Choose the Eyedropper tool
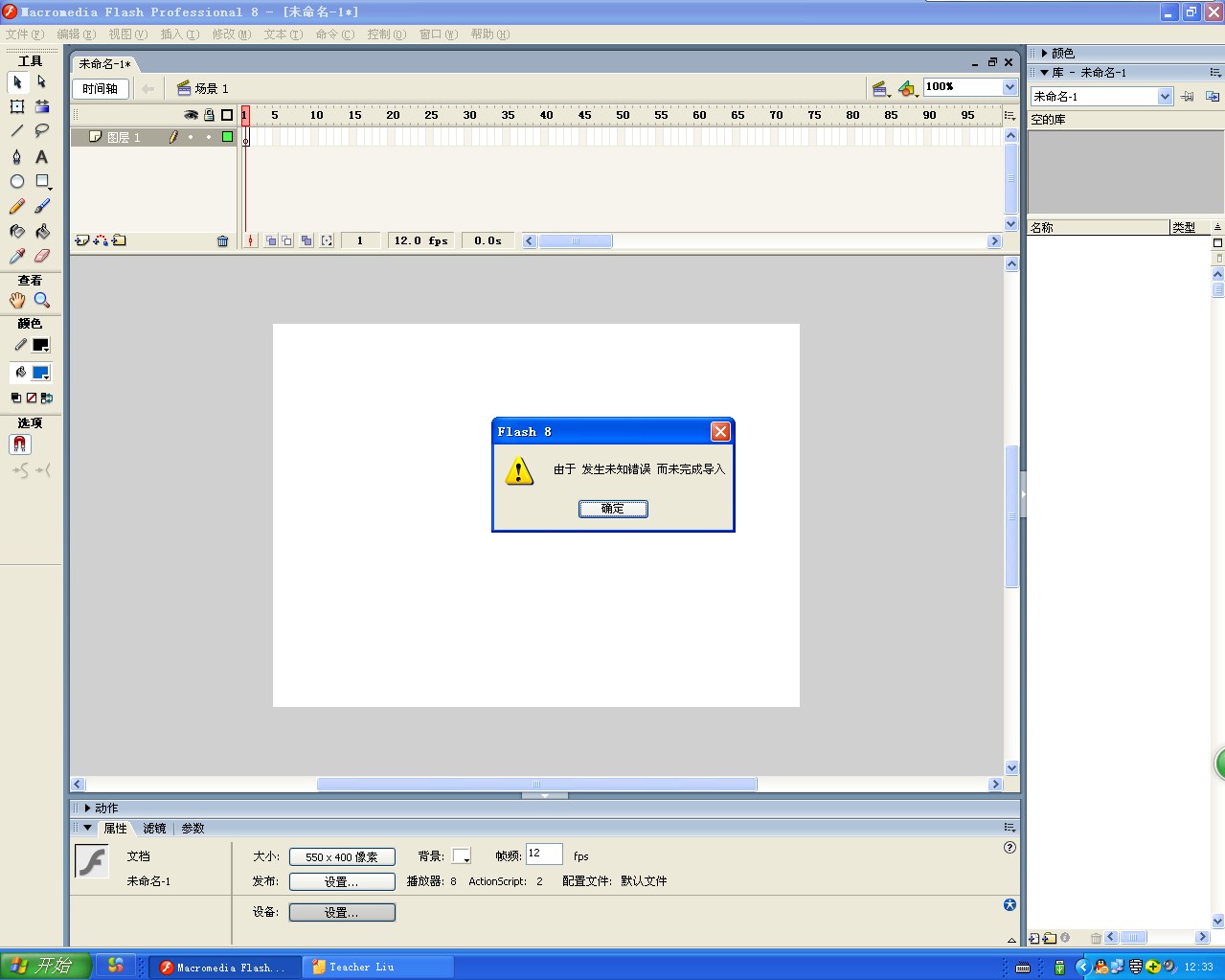1225x980 pixels. click(x=16, y=255)
